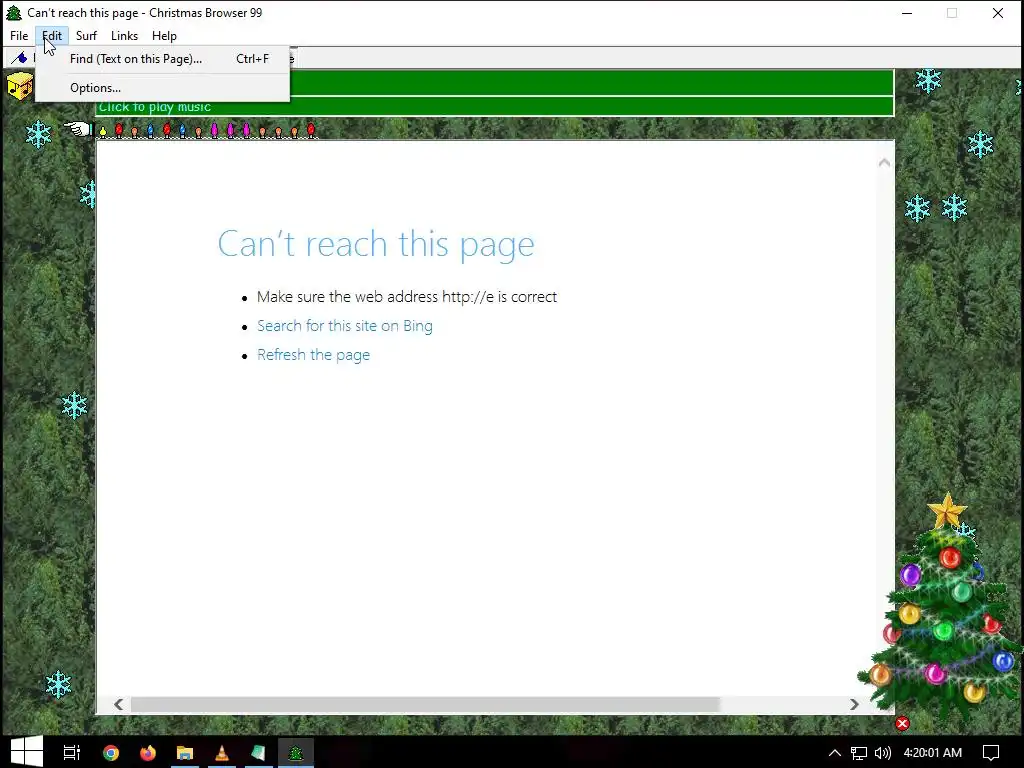The height and width of the screenshot is (768, 1024).
Task: Open the Windows Start menu
Action: click(26, 752)
